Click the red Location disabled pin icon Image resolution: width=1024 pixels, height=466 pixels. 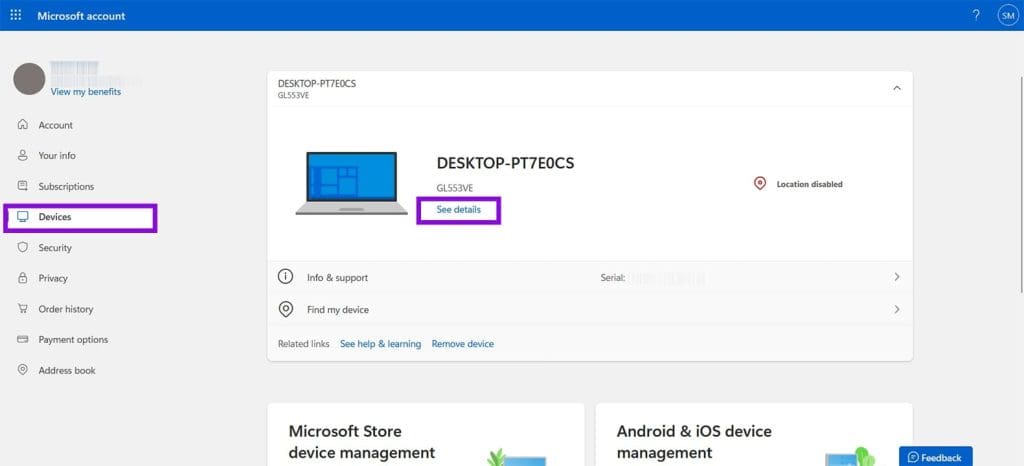pyautogui.click(x=760, y=184)
